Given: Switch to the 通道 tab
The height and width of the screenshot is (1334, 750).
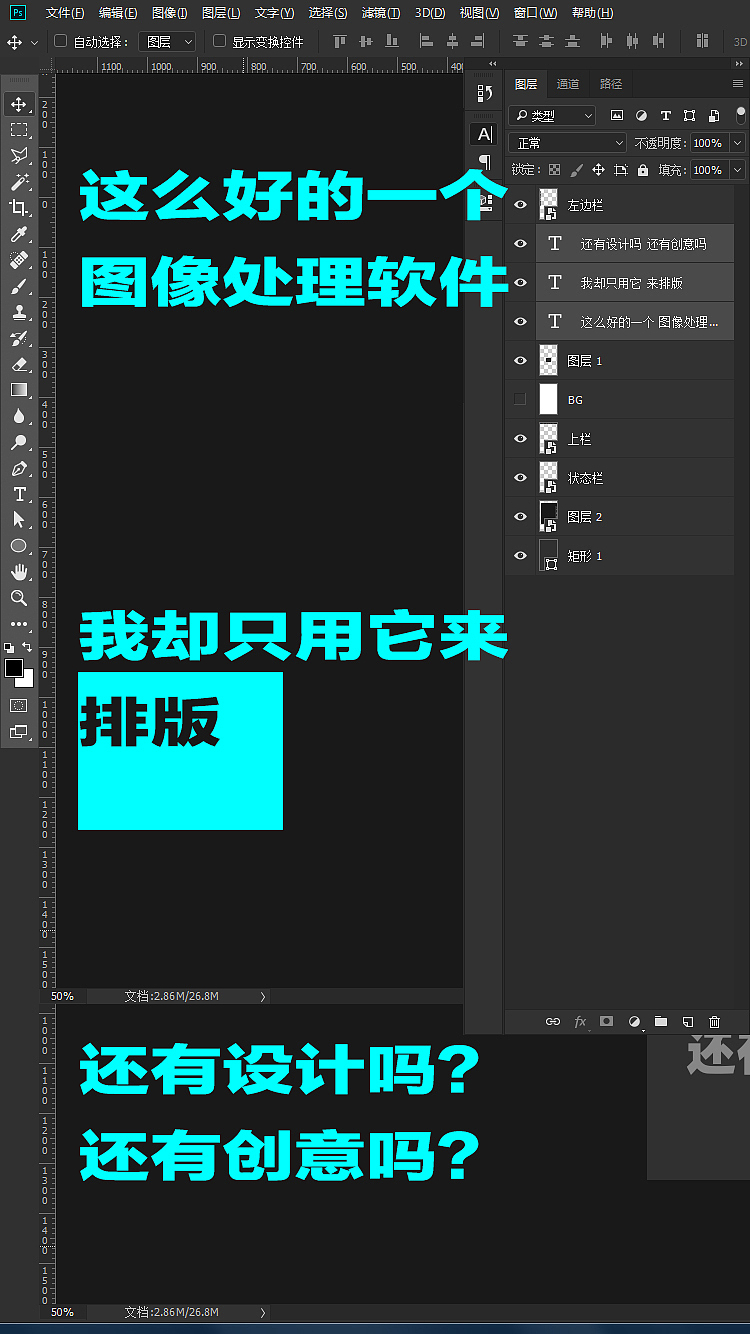Looking at the screenshot, I should point(568,84).
